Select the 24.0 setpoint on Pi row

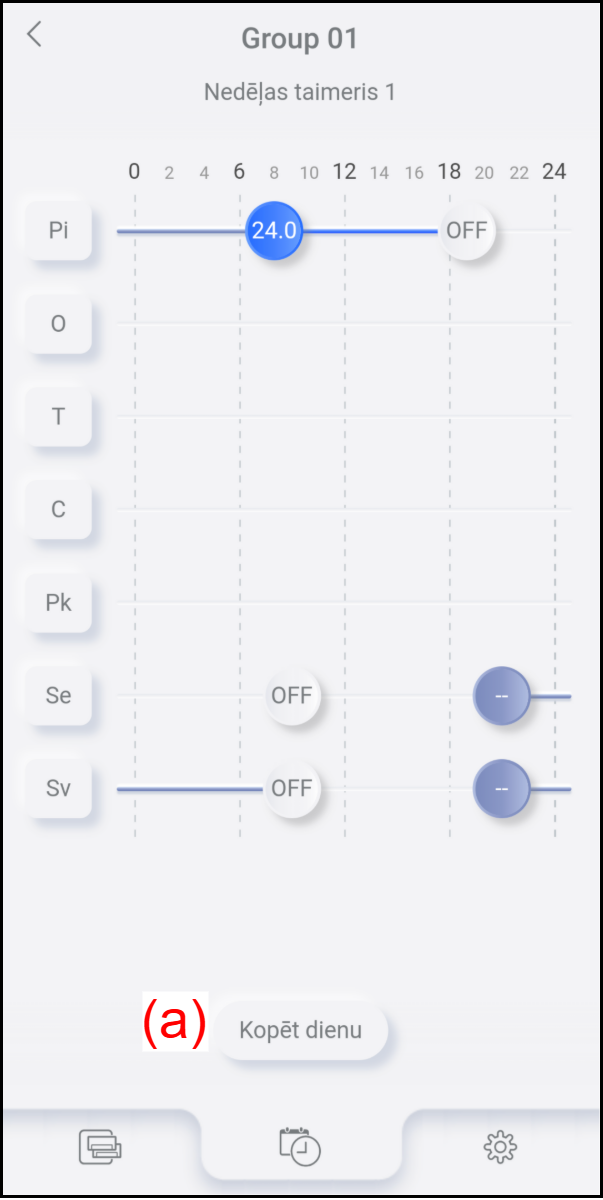pos(274,230)
